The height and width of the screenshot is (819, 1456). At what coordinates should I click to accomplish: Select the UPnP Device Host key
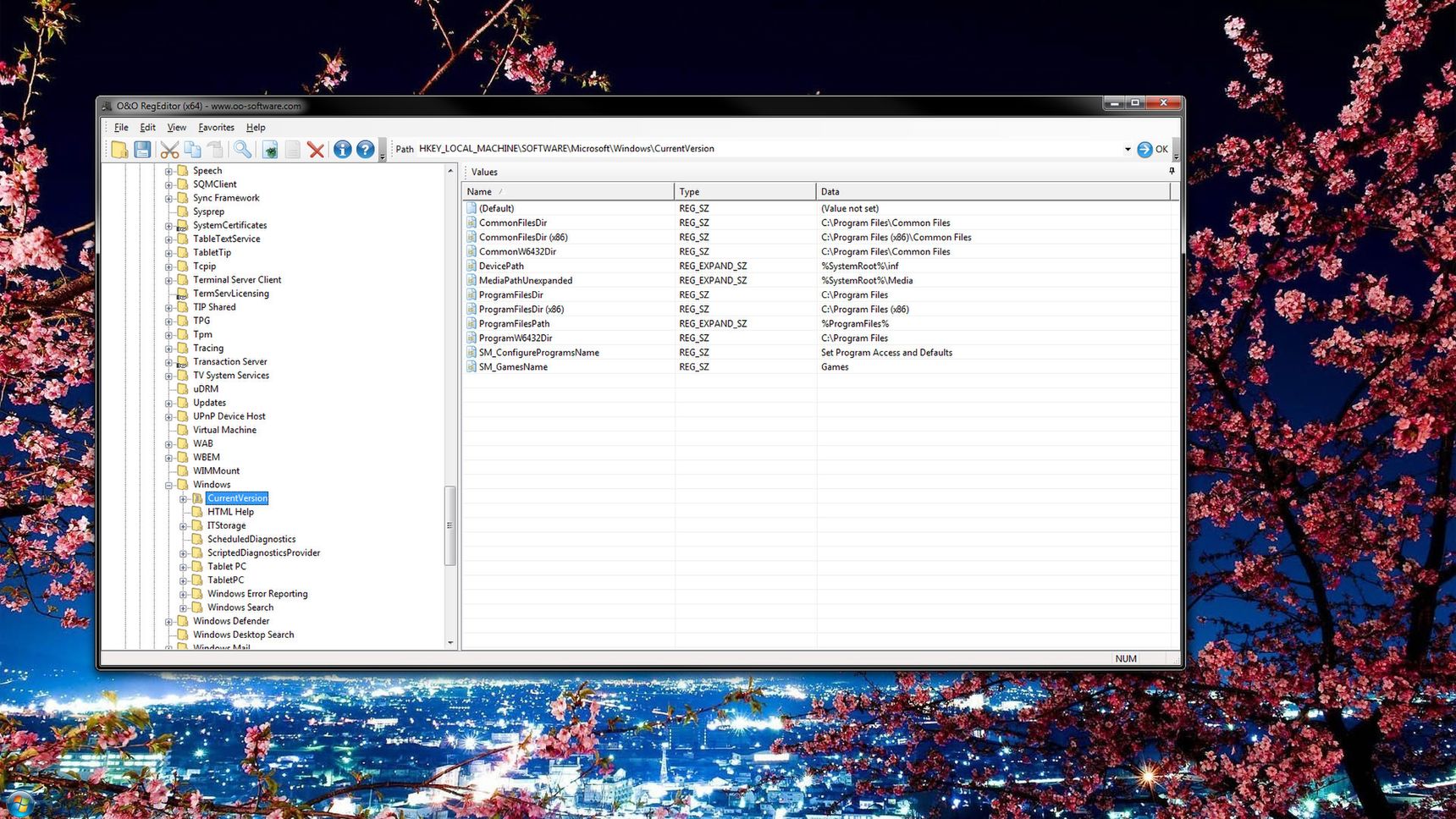coord(229,416)
